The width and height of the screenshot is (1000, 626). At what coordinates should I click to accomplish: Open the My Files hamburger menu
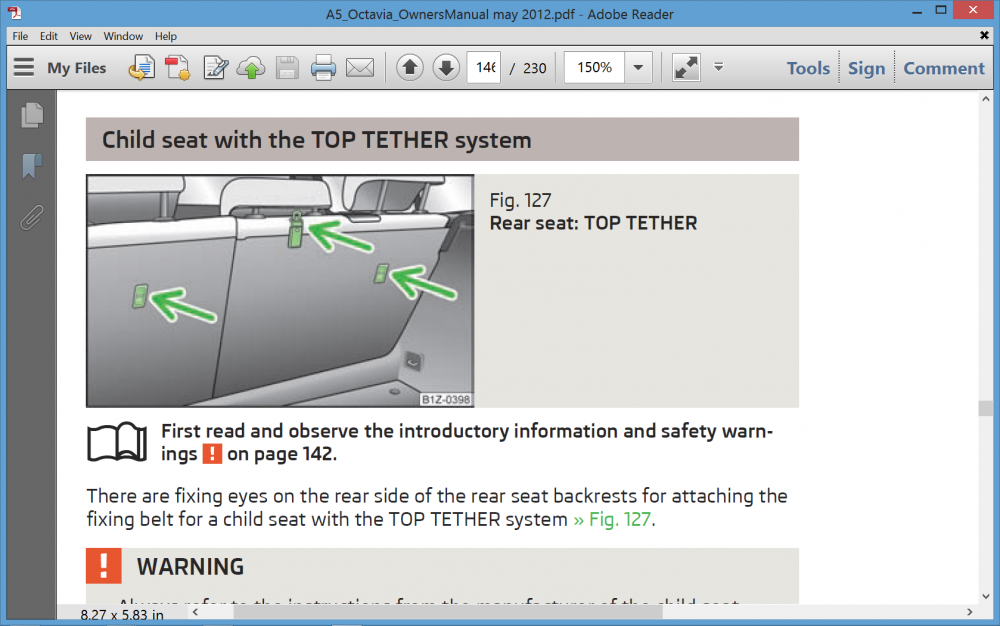click(x=24, y=68)
